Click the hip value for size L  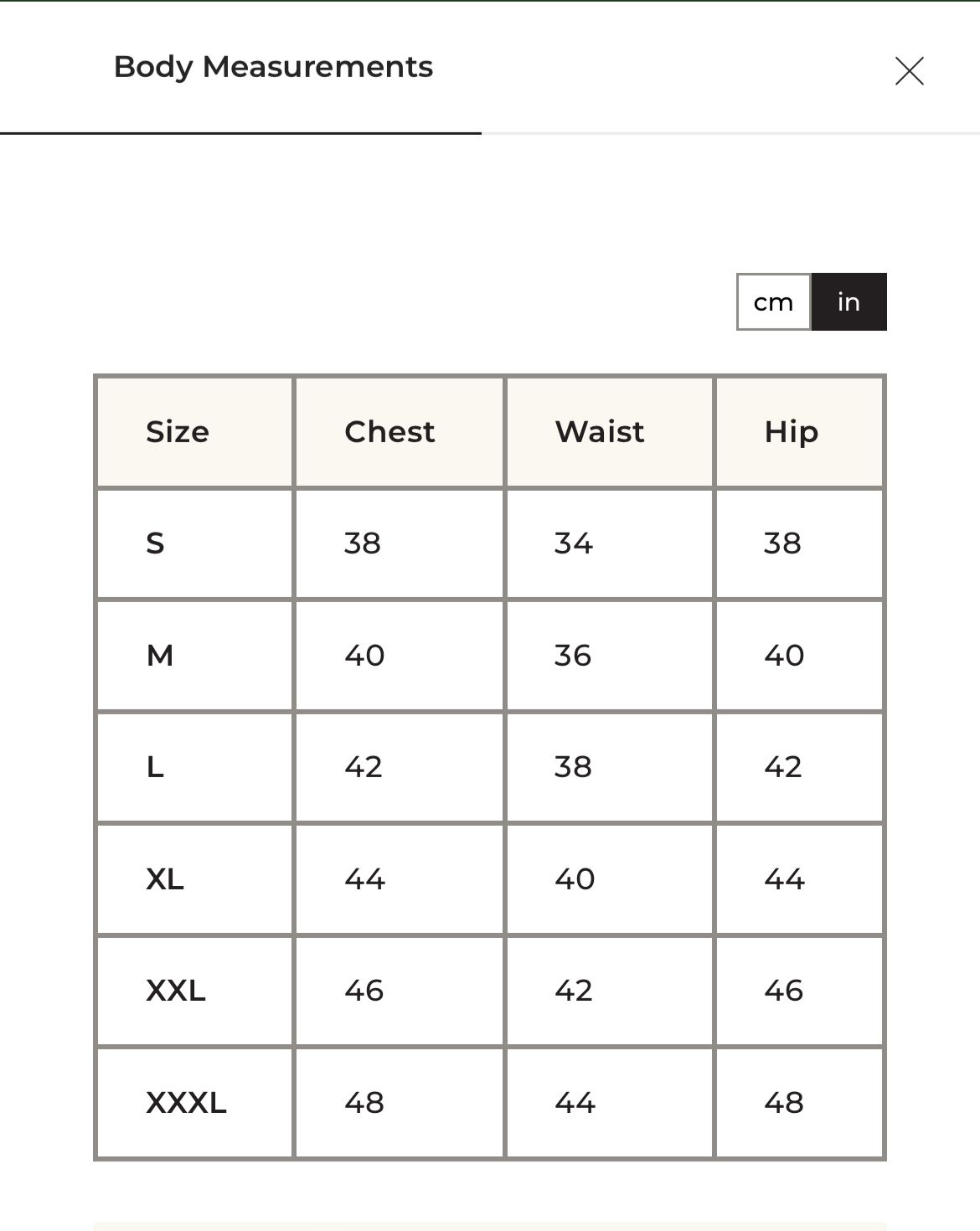click(783, 767)
